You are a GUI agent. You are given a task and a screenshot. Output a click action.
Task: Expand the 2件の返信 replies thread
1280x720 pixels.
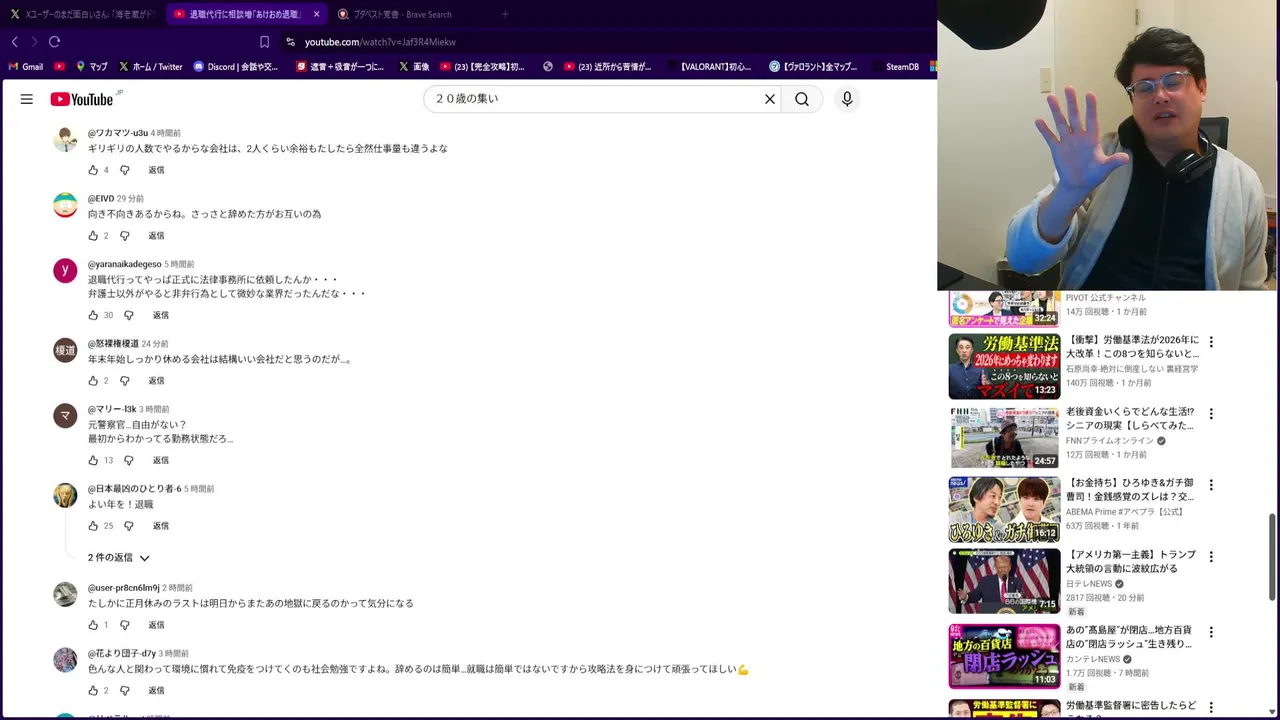click(x=118, y=558)
